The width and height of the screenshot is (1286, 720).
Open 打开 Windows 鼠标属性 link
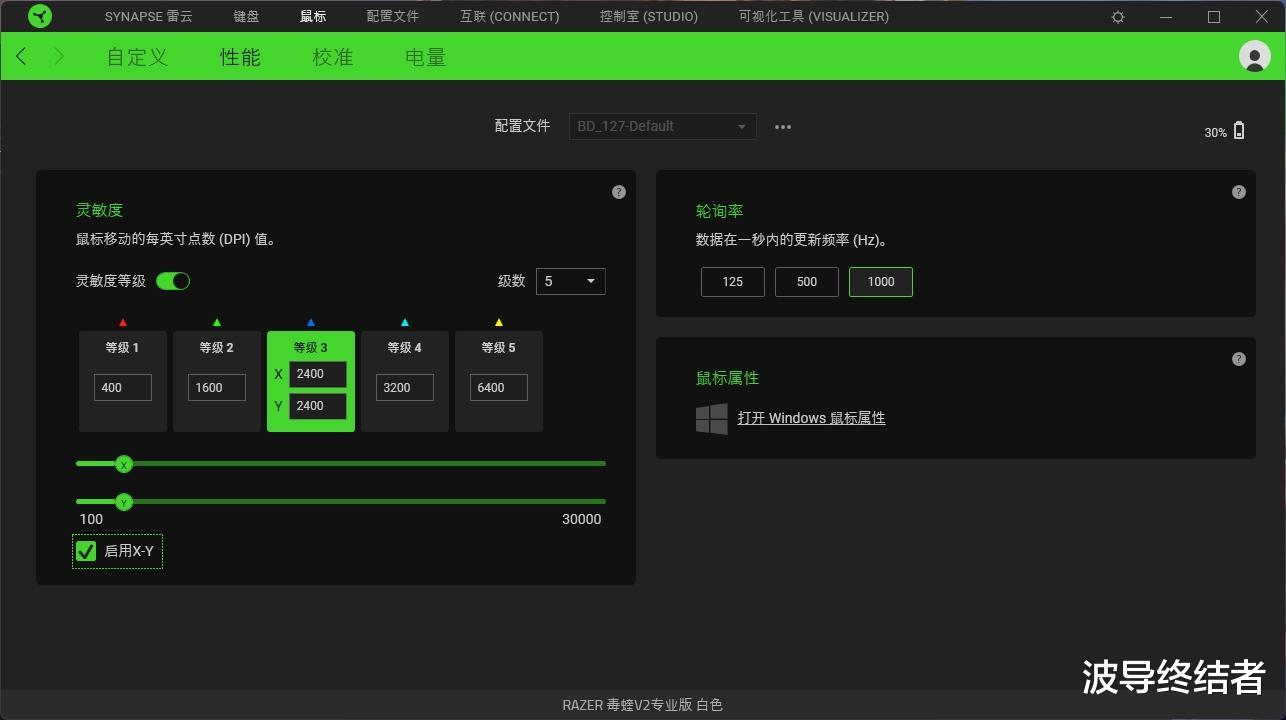point(811,418)
